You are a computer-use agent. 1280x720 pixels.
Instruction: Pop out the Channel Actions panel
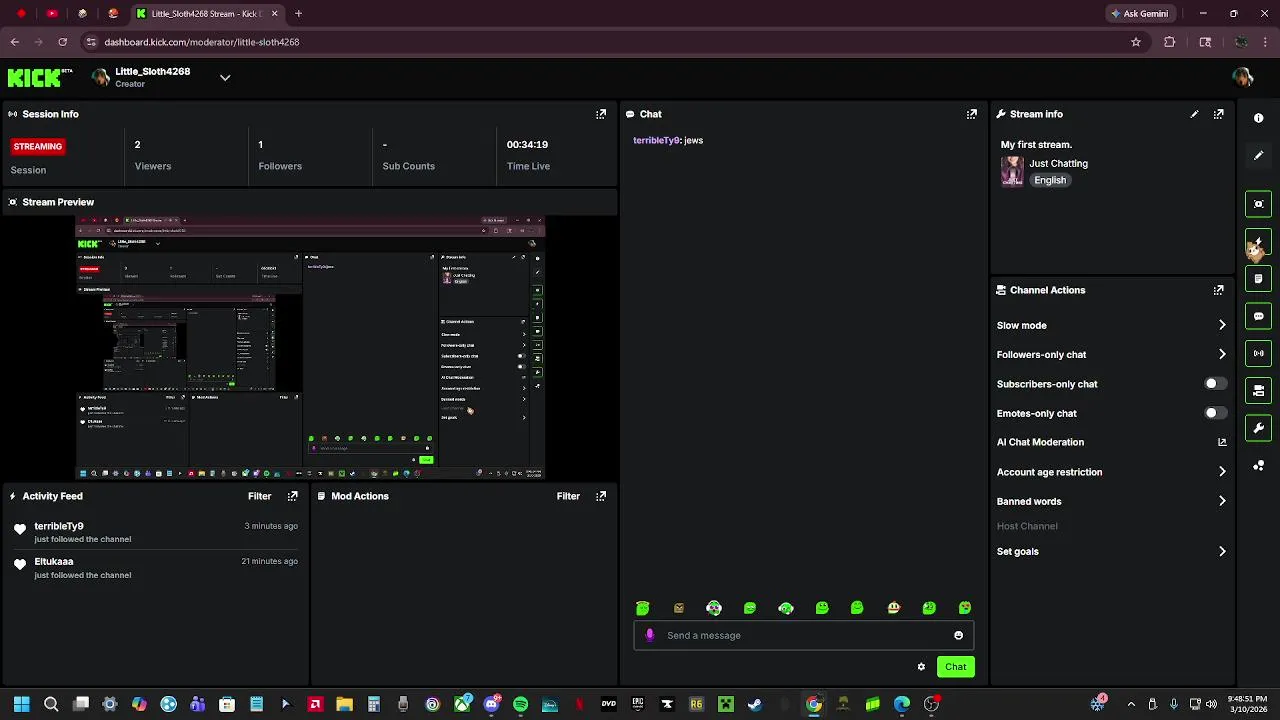1218,290
